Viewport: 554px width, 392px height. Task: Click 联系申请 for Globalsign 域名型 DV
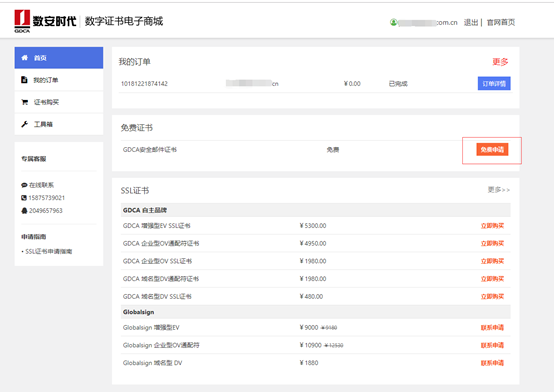[492, 363]
